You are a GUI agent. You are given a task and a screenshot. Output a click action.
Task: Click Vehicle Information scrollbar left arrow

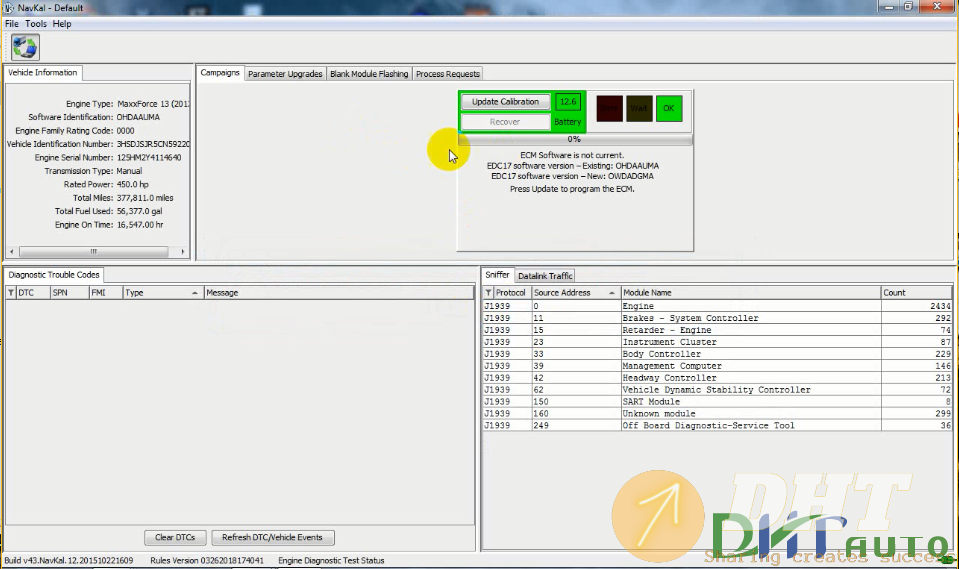pyautogui.click(x=11, y=251)
